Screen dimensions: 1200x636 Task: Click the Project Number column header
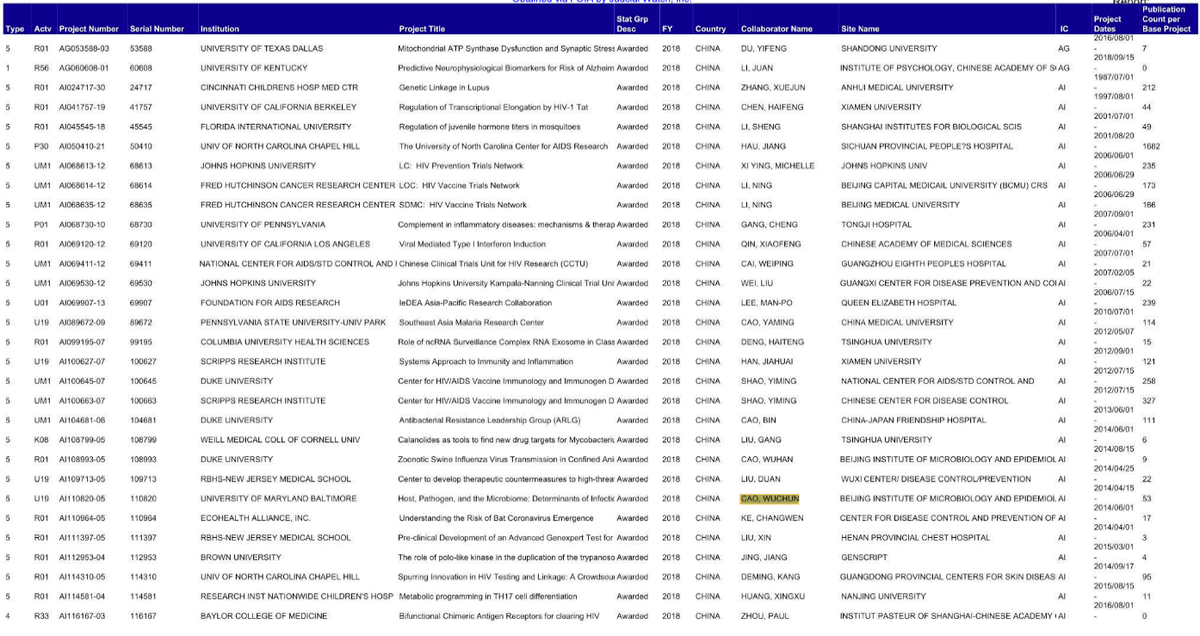[90, 29]
